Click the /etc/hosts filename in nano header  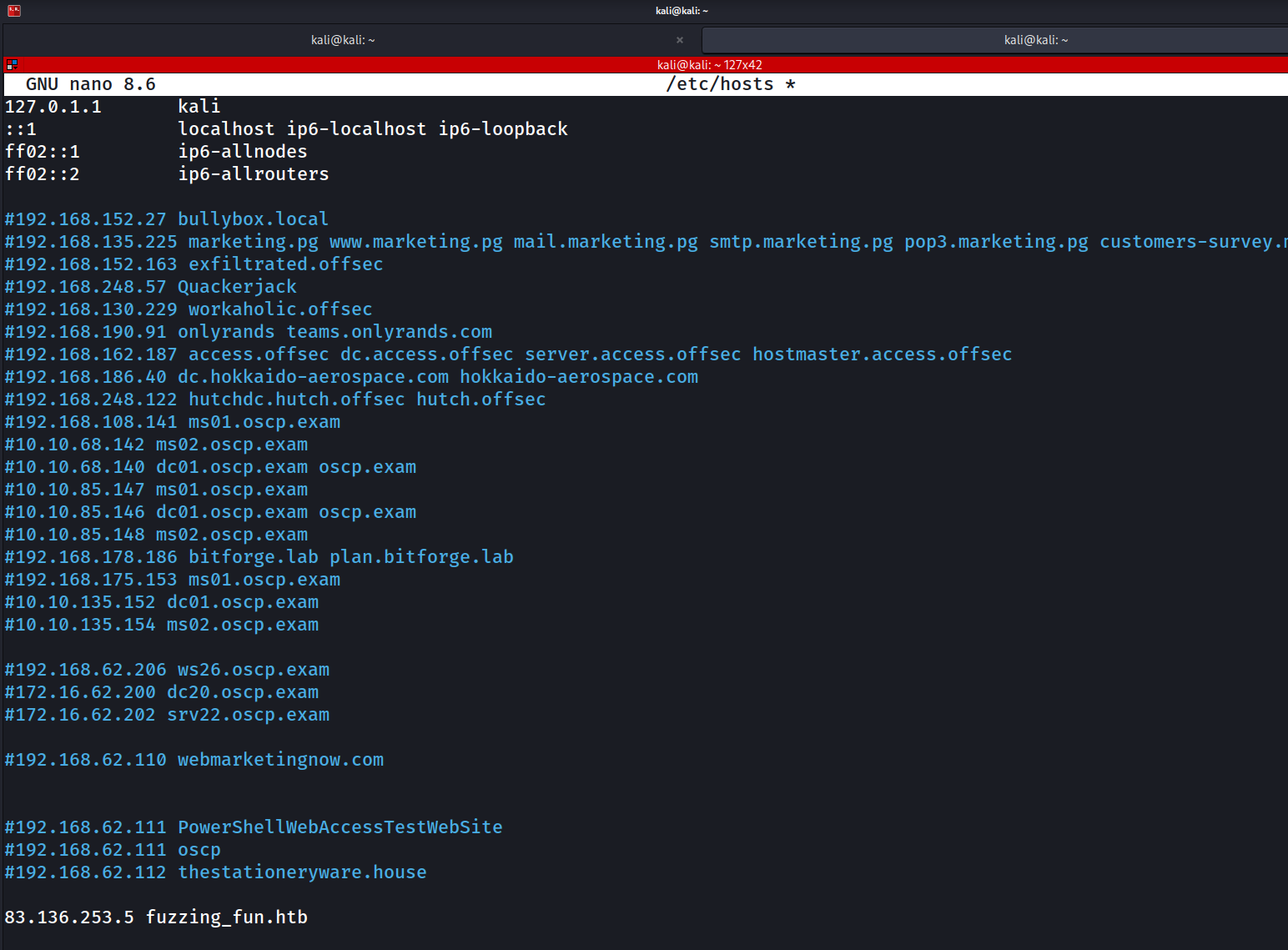click(720, 84)
